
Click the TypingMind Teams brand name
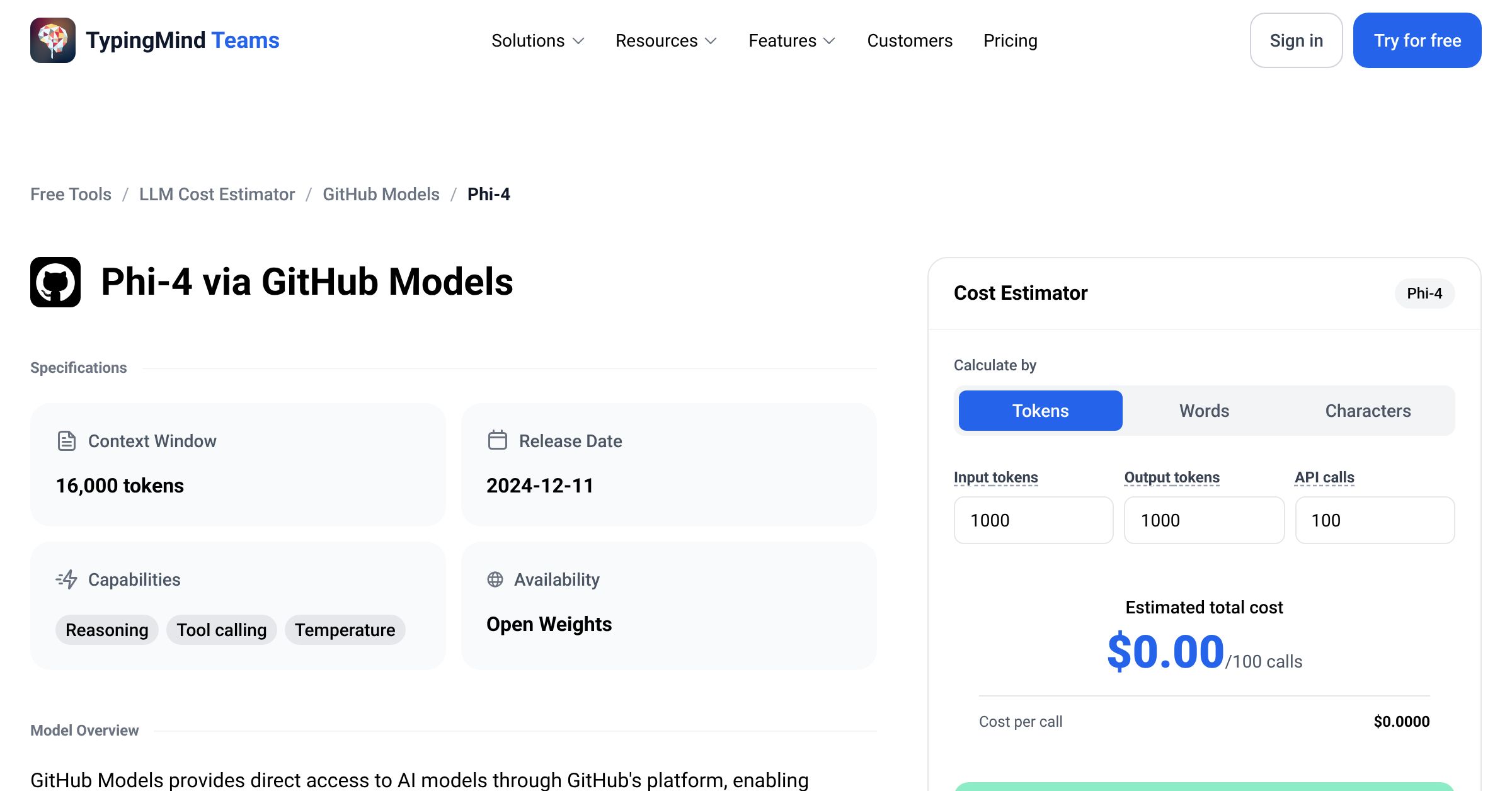(183, 40)
